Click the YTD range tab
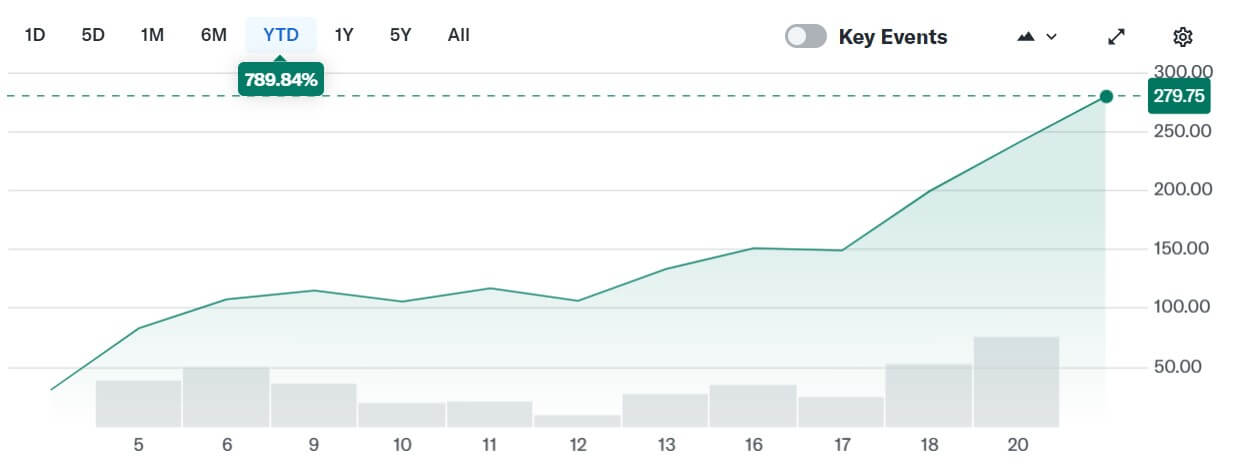Screen dimensions: 1237x465 tap(281, 35)
